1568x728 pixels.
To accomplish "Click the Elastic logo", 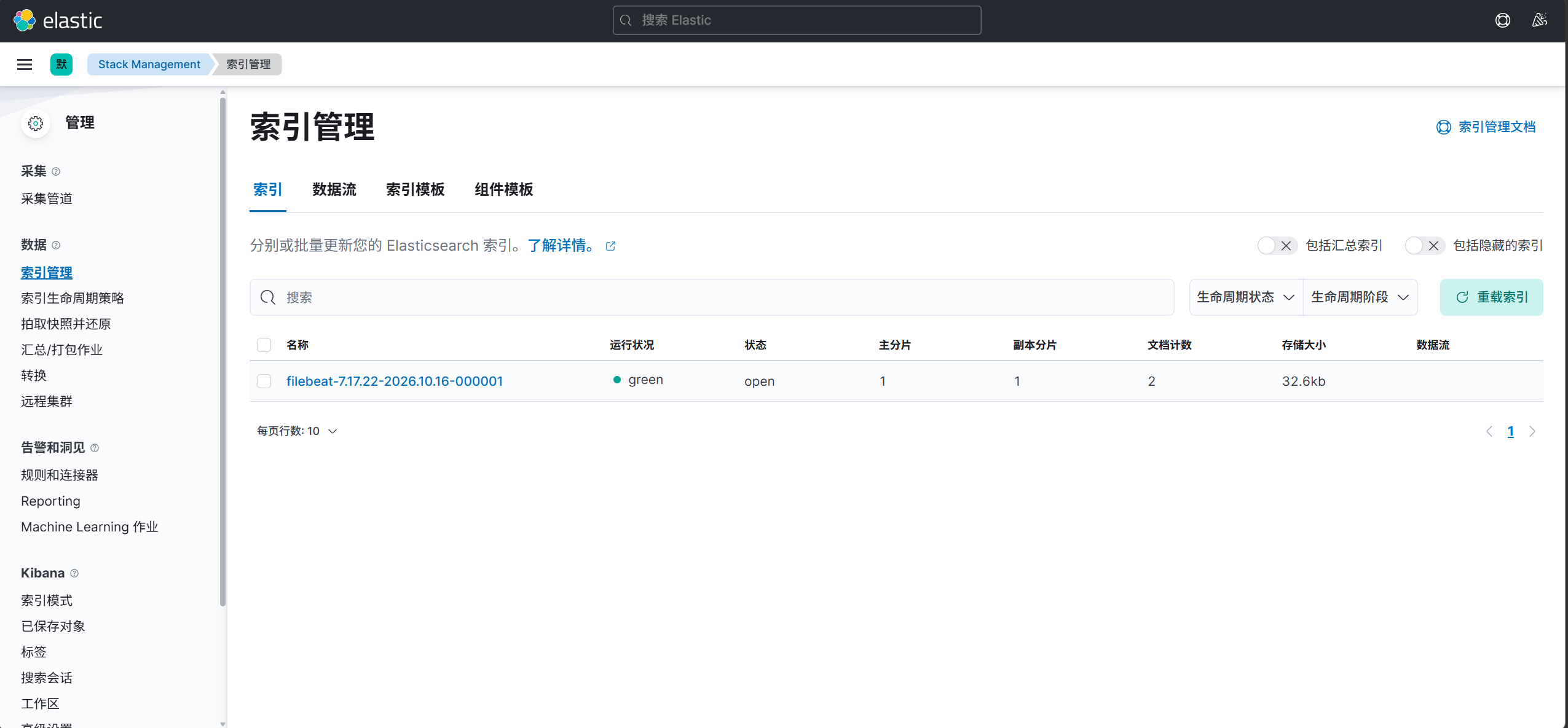I will click(x=58, y=20).
